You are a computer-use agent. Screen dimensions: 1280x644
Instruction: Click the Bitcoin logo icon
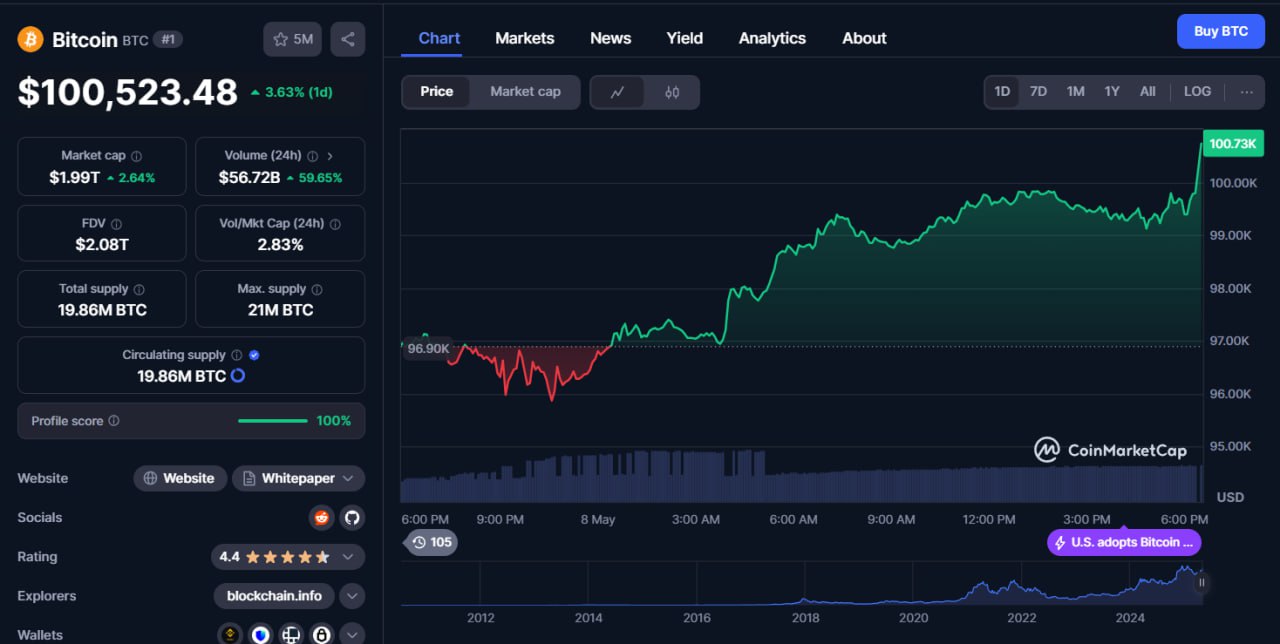(x=30, y=39)
